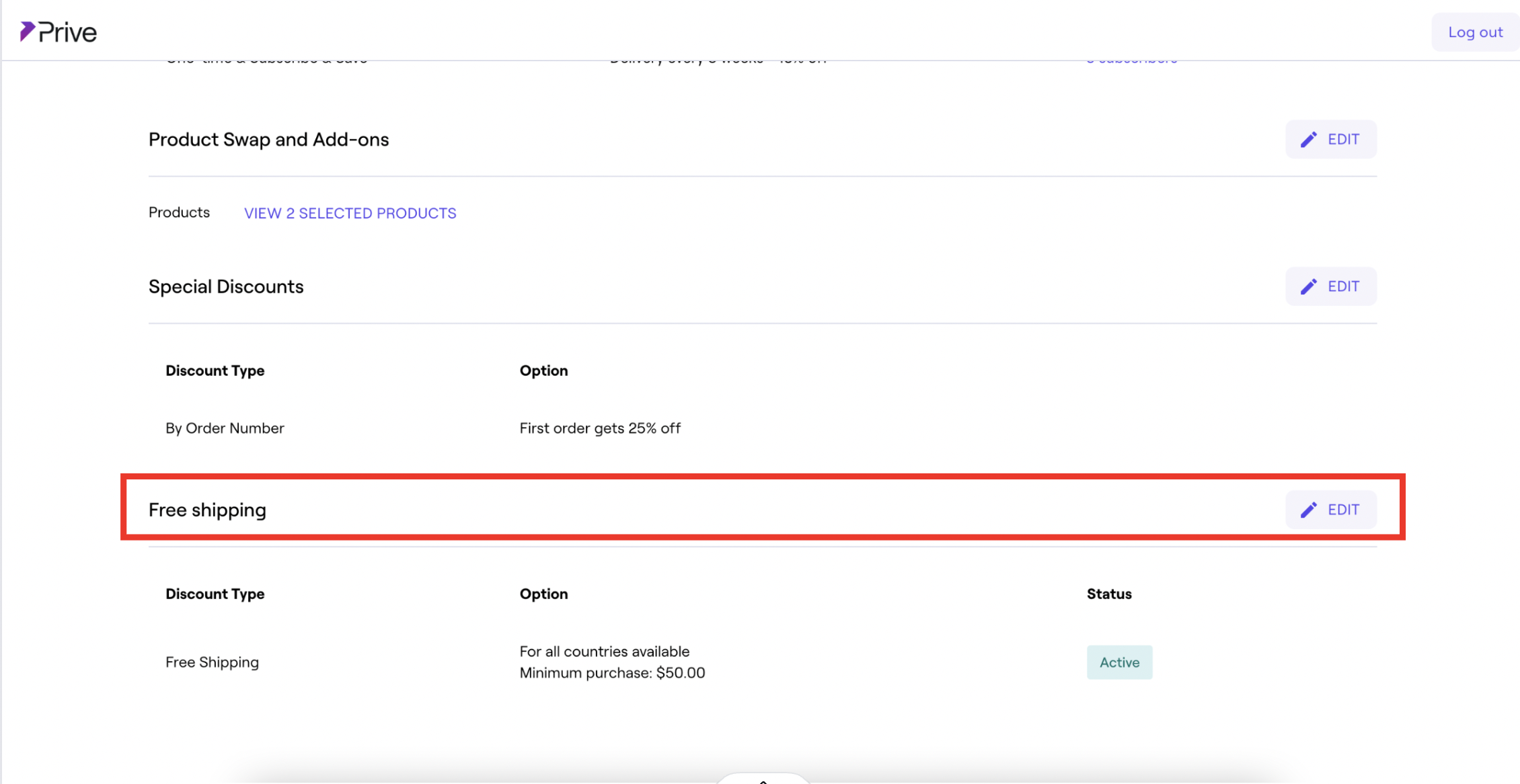Click the Free Shipping discount type cell
The image size is (1520, 784).
pyautogui.click(x=212, y=662)
